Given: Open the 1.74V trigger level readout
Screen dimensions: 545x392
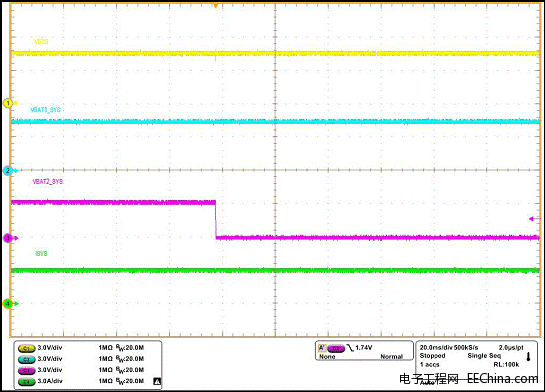Looking at the screenshot, I should 364,348.
